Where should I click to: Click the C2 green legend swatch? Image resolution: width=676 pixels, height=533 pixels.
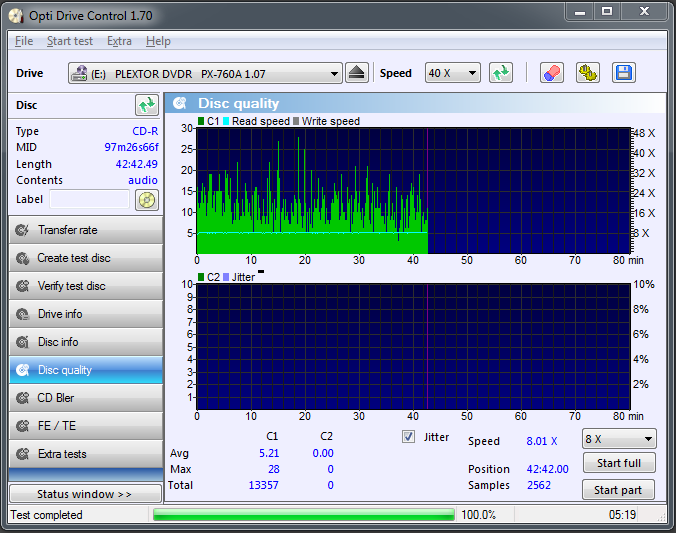(x=201, y=277)
